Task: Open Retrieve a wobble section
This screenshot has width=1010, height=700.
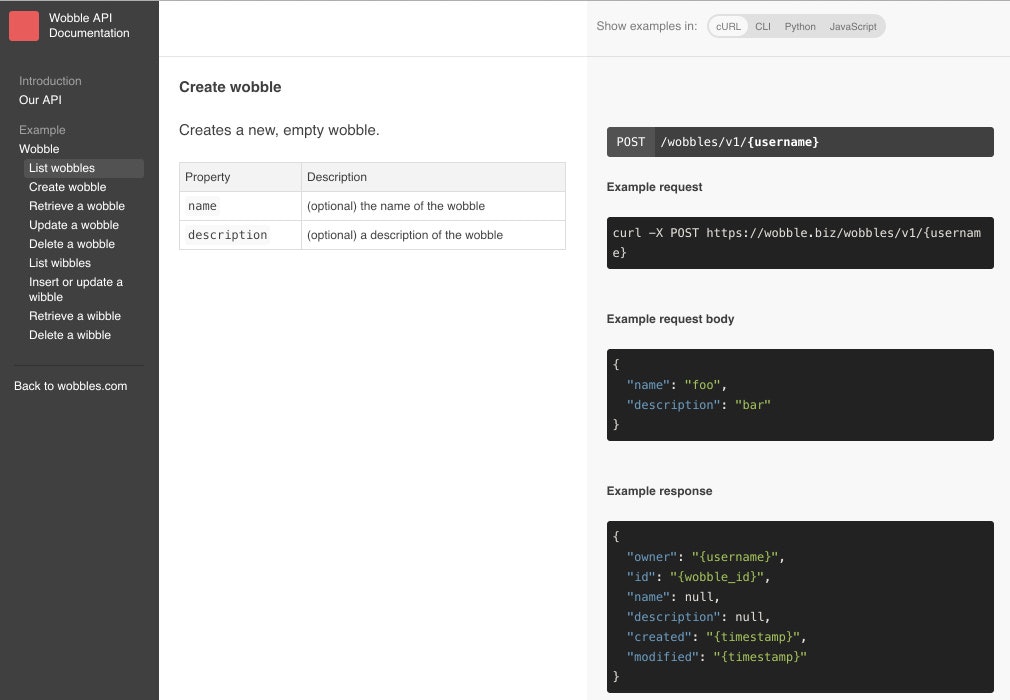Action: coord(77,206)
